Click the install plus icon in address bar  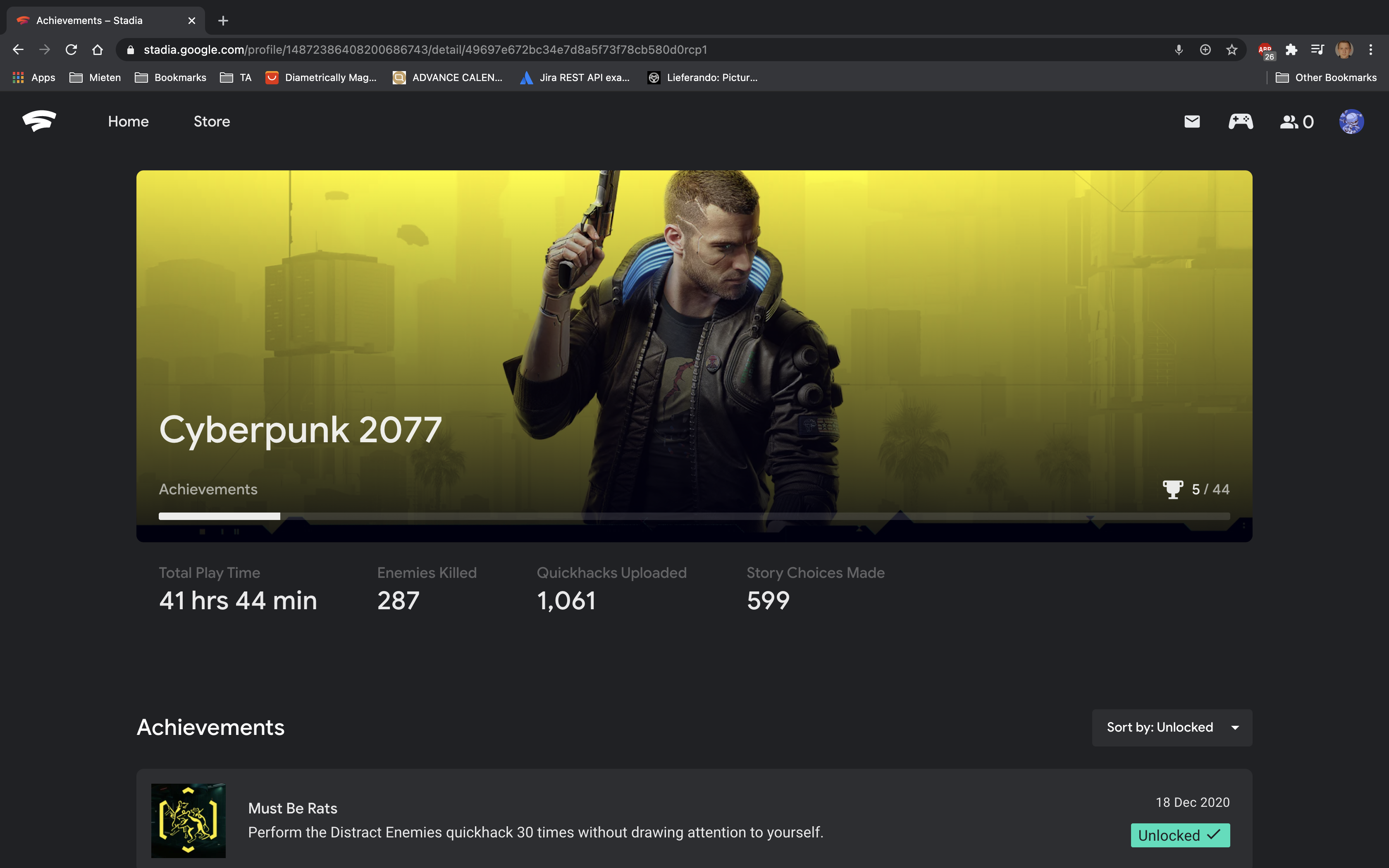(x=1205, y=50)
